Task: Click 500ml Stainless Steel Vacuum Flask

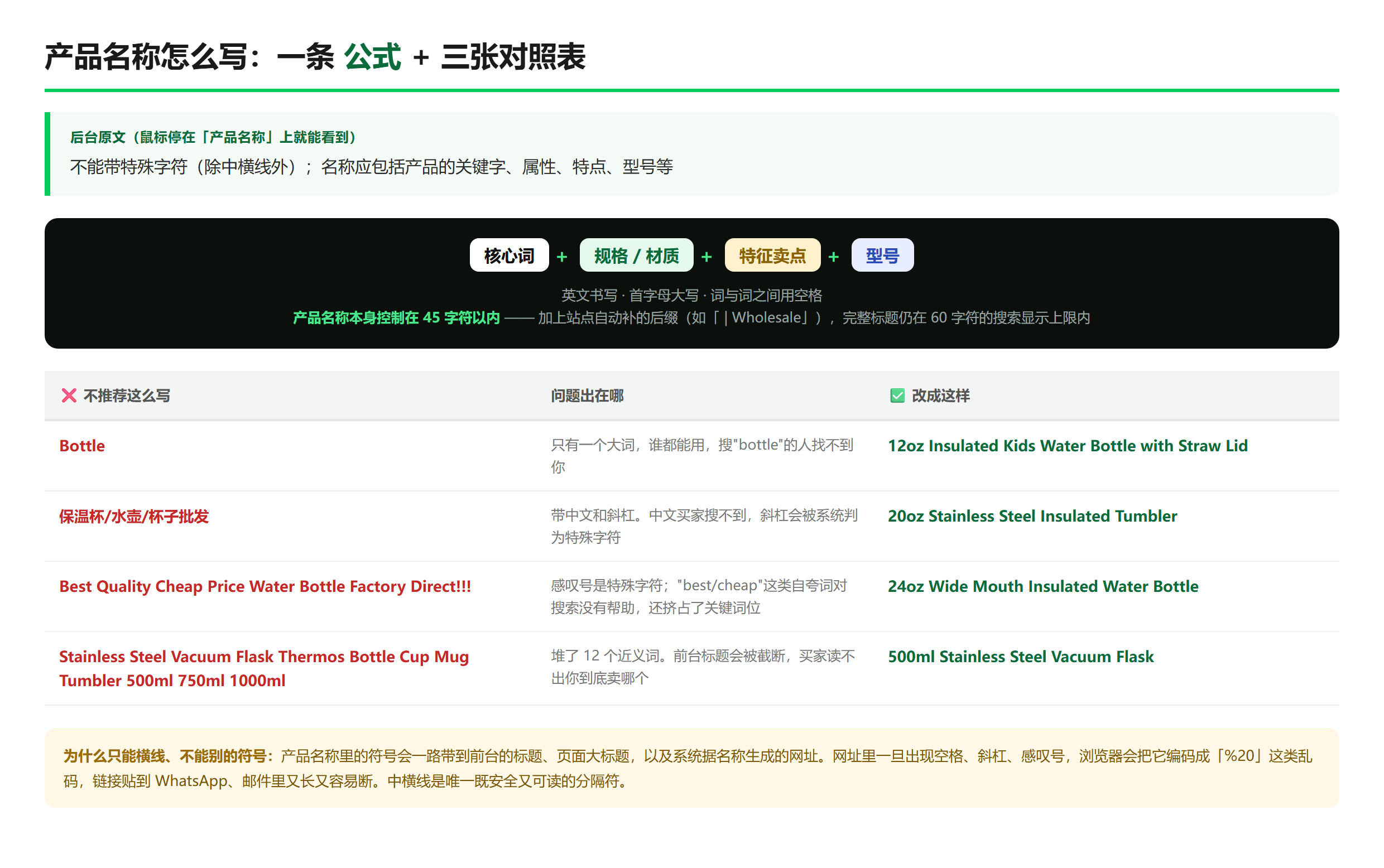Action: tap(1021, 656)
